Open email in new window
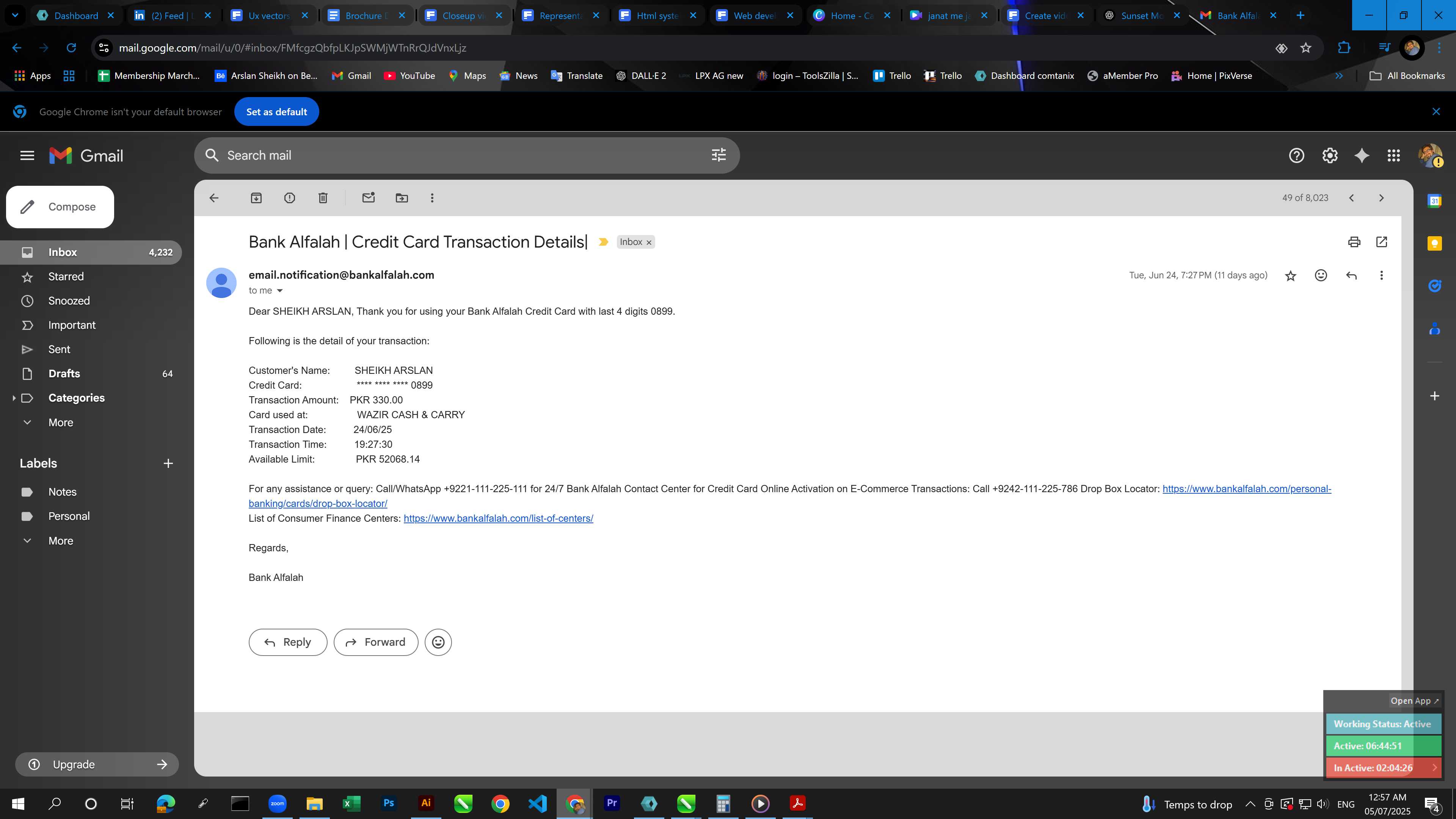This screenshot has width=1456, height=819. pyautogui.click(x=1381, y=242)
